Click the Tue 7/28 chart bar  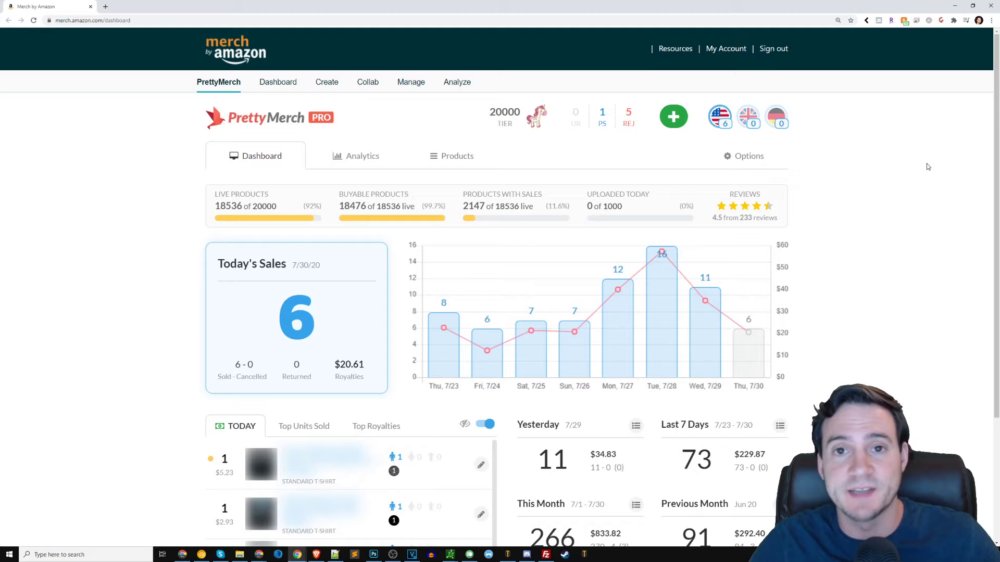pos(661,312)
